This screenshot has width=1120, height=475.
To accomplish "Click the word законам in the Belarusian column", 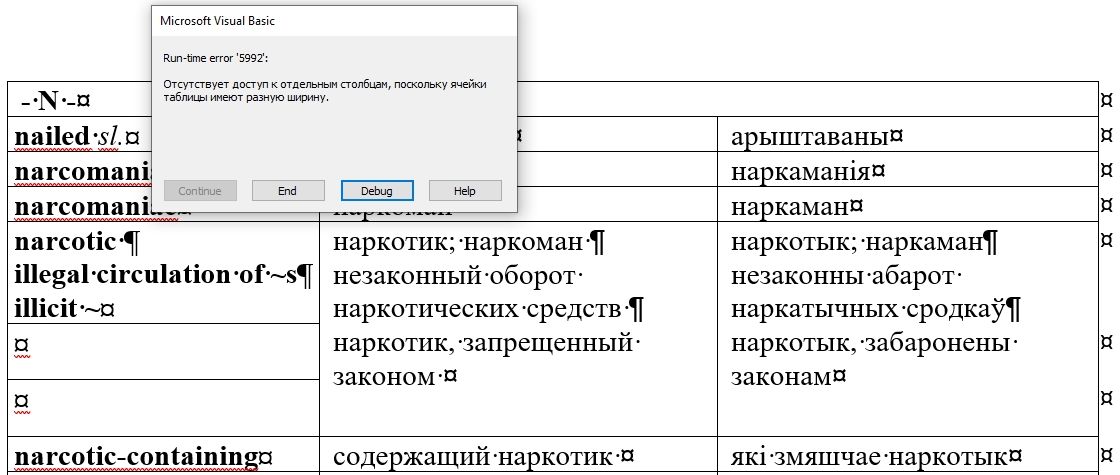I will [x=781, y=376].
